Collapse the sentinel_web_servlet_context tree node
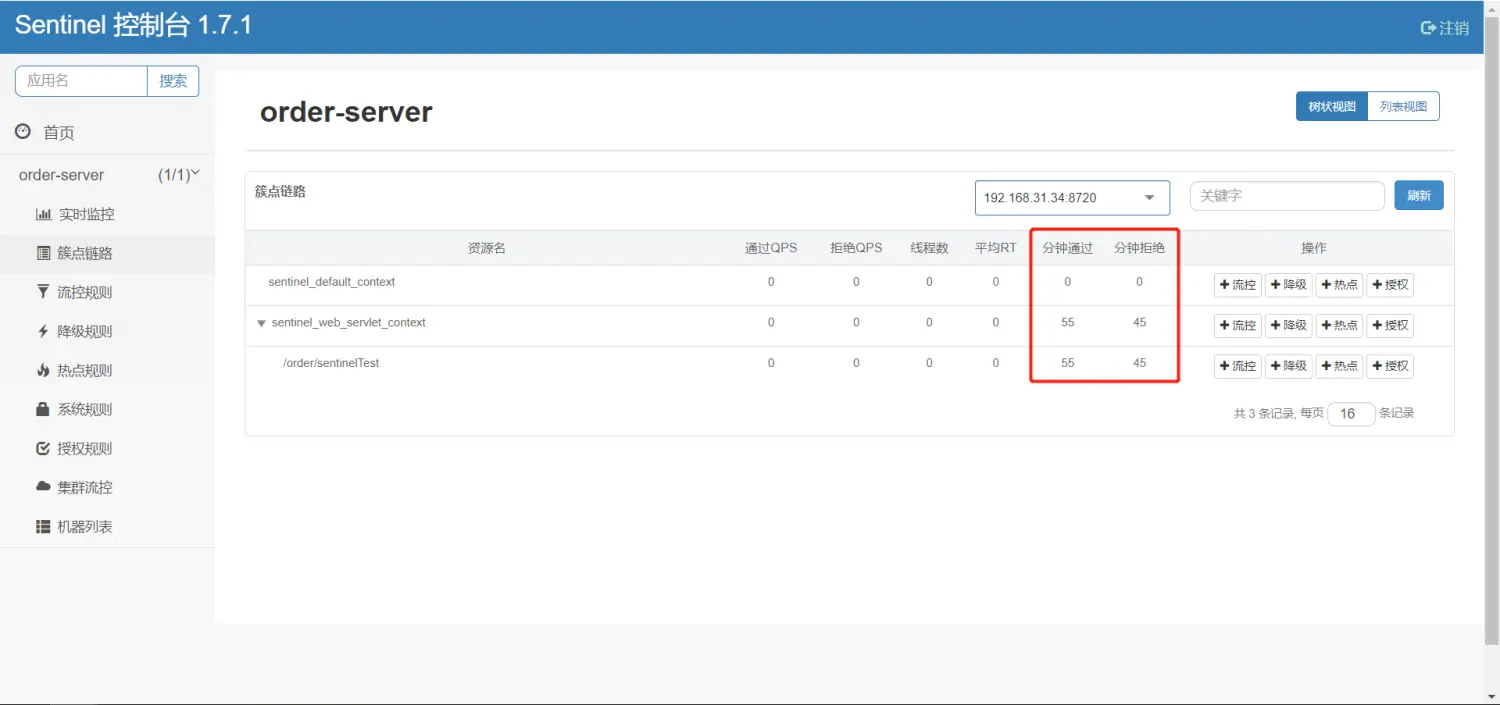The width and height of the screenshot is (1500, 705). click(x=261, y=323)
